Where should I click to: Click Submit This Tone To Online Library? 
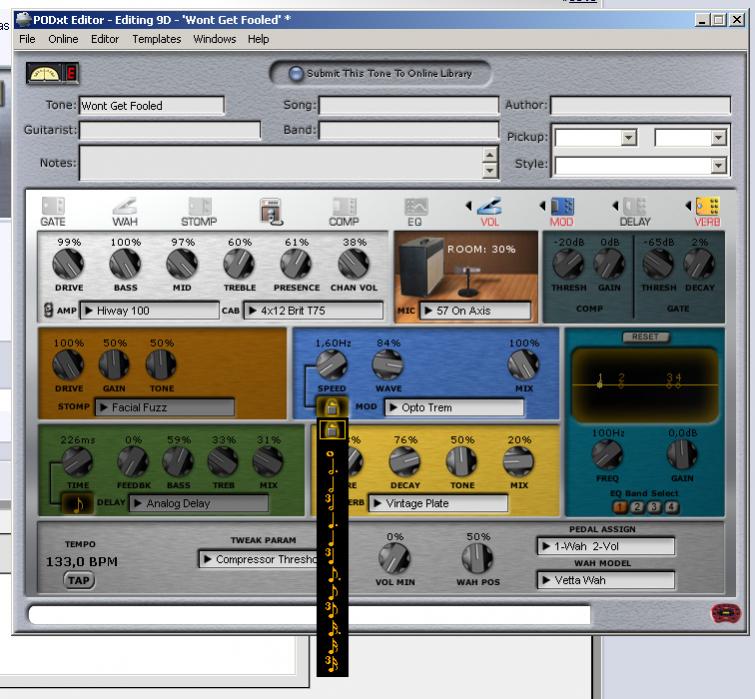click(x=380, y=73)
